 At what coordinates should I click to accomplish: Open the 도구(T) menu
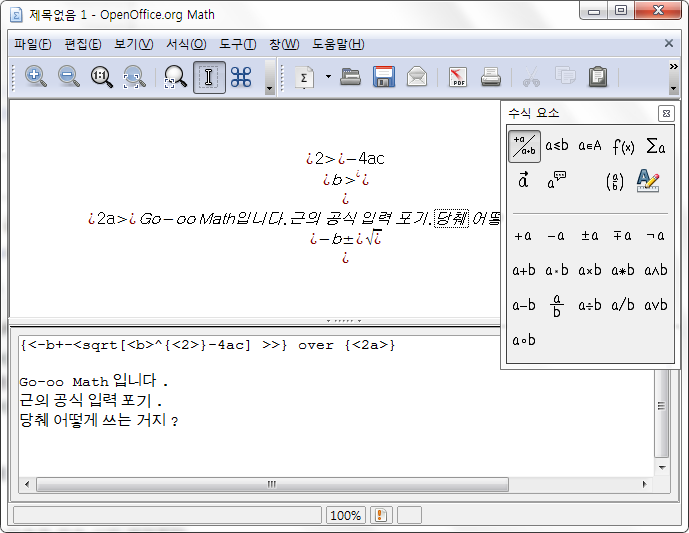[x=238, y=44]
